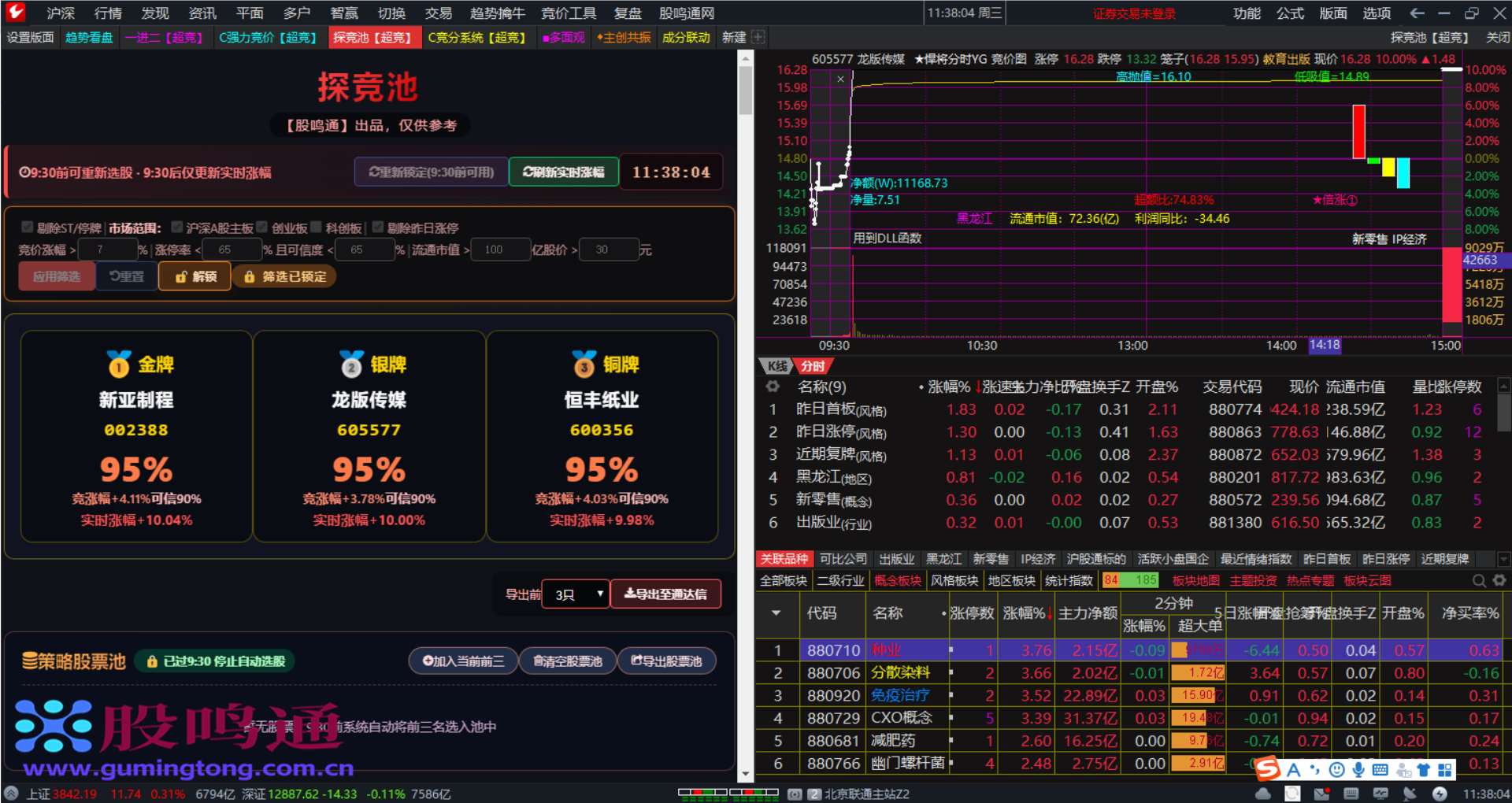
Task: Open settings gear in the 板块 toolbar
Action: (1499, 580)
